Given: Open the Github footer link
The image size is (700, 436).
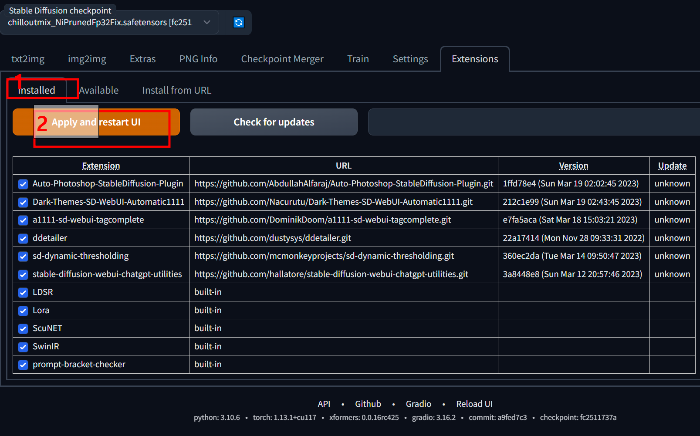Looking at the screenshot, I should (368, 404).
